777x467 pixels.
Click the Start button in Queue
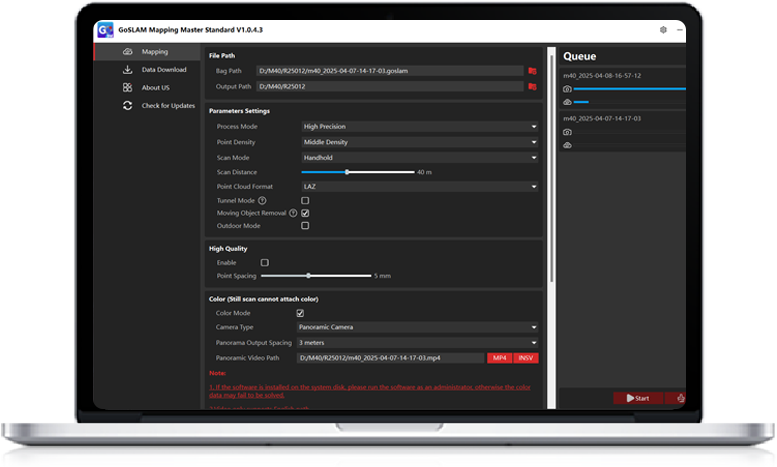click(x=638, y=398)
